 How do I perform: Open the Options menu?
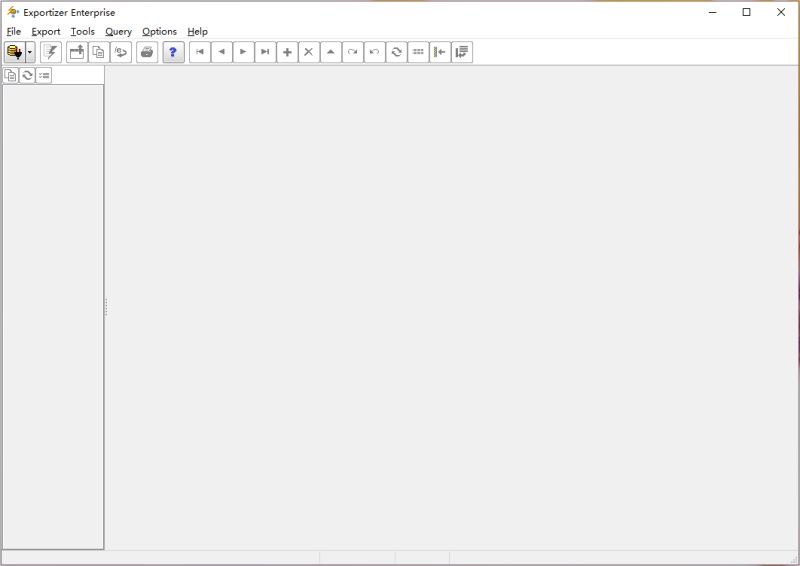(159, 32)
